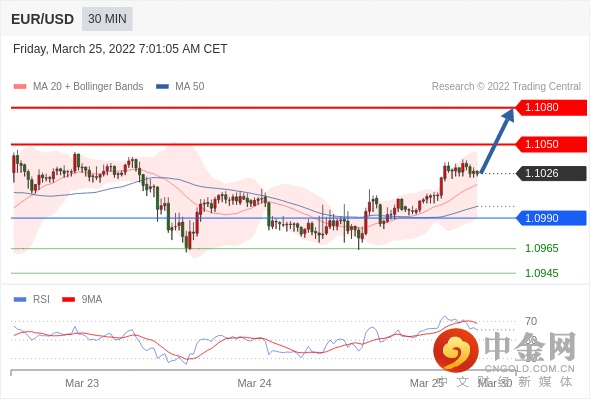Click the chart date and time header
This screenshot has height=400, width=590.
tap(120, 49)
